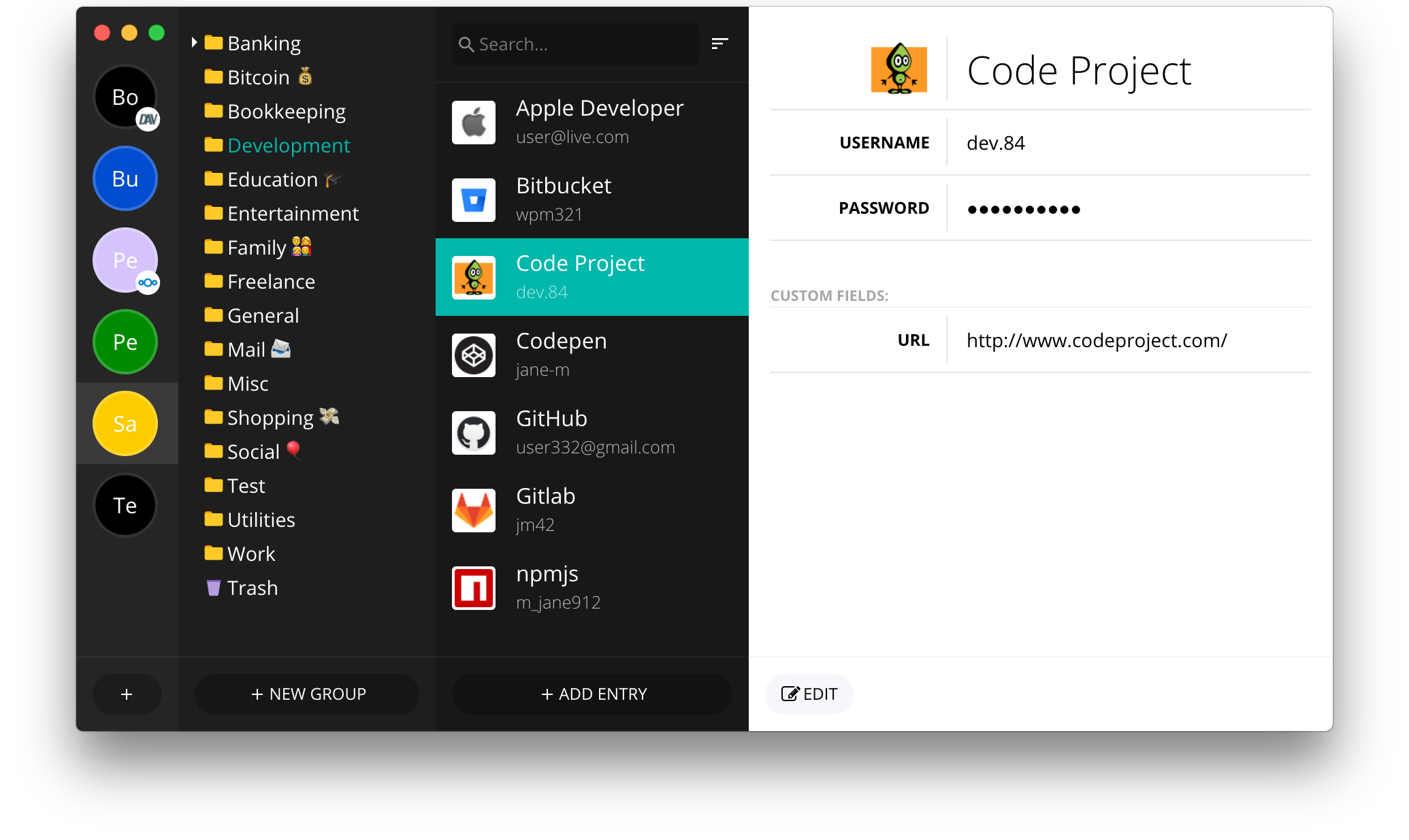Select the Code Project entry in list
1409x840 pixels.
(592, 277)
